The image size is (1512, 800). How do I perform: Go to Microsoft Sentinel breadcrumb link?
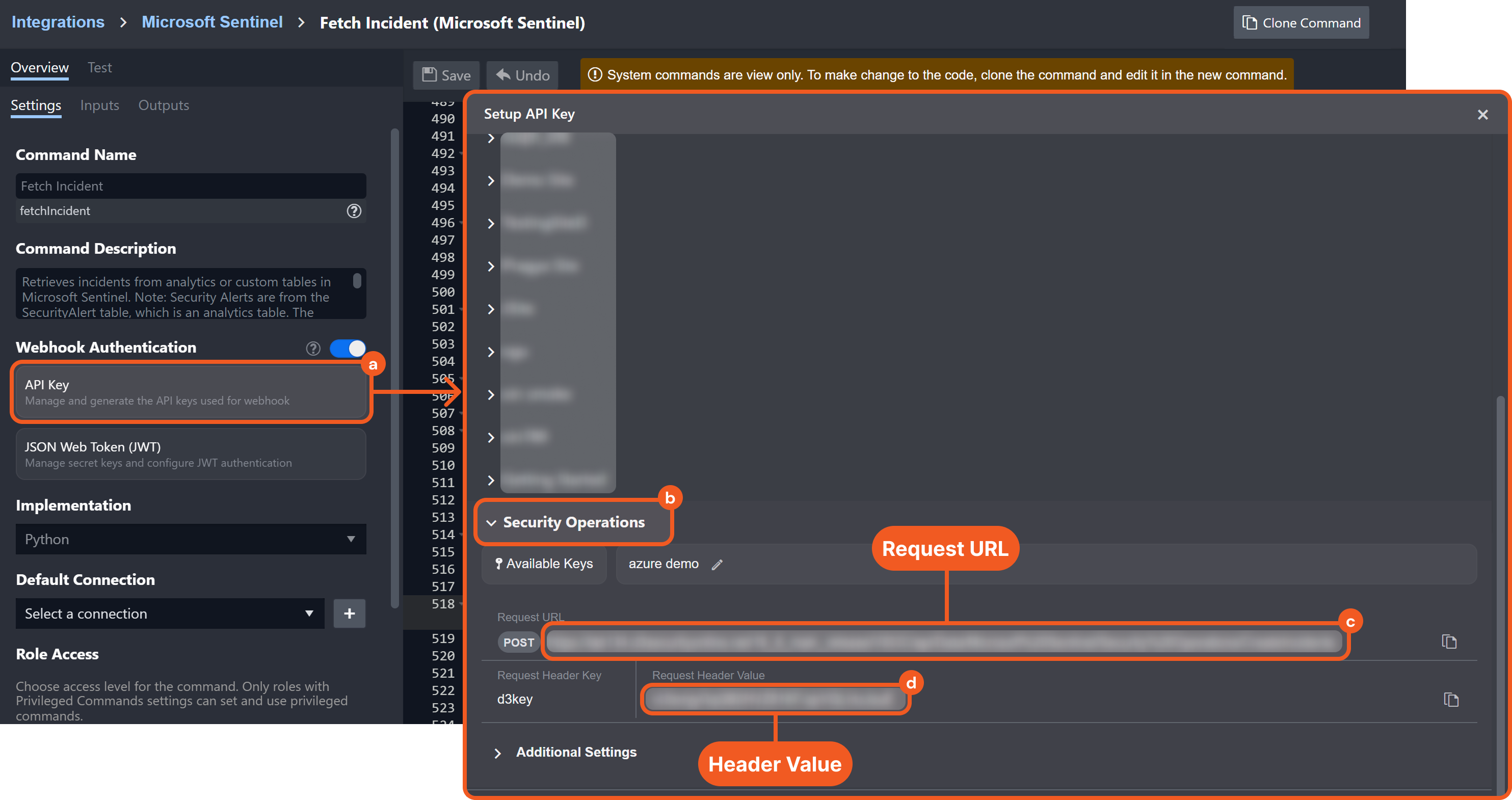[x=212, y=22]
